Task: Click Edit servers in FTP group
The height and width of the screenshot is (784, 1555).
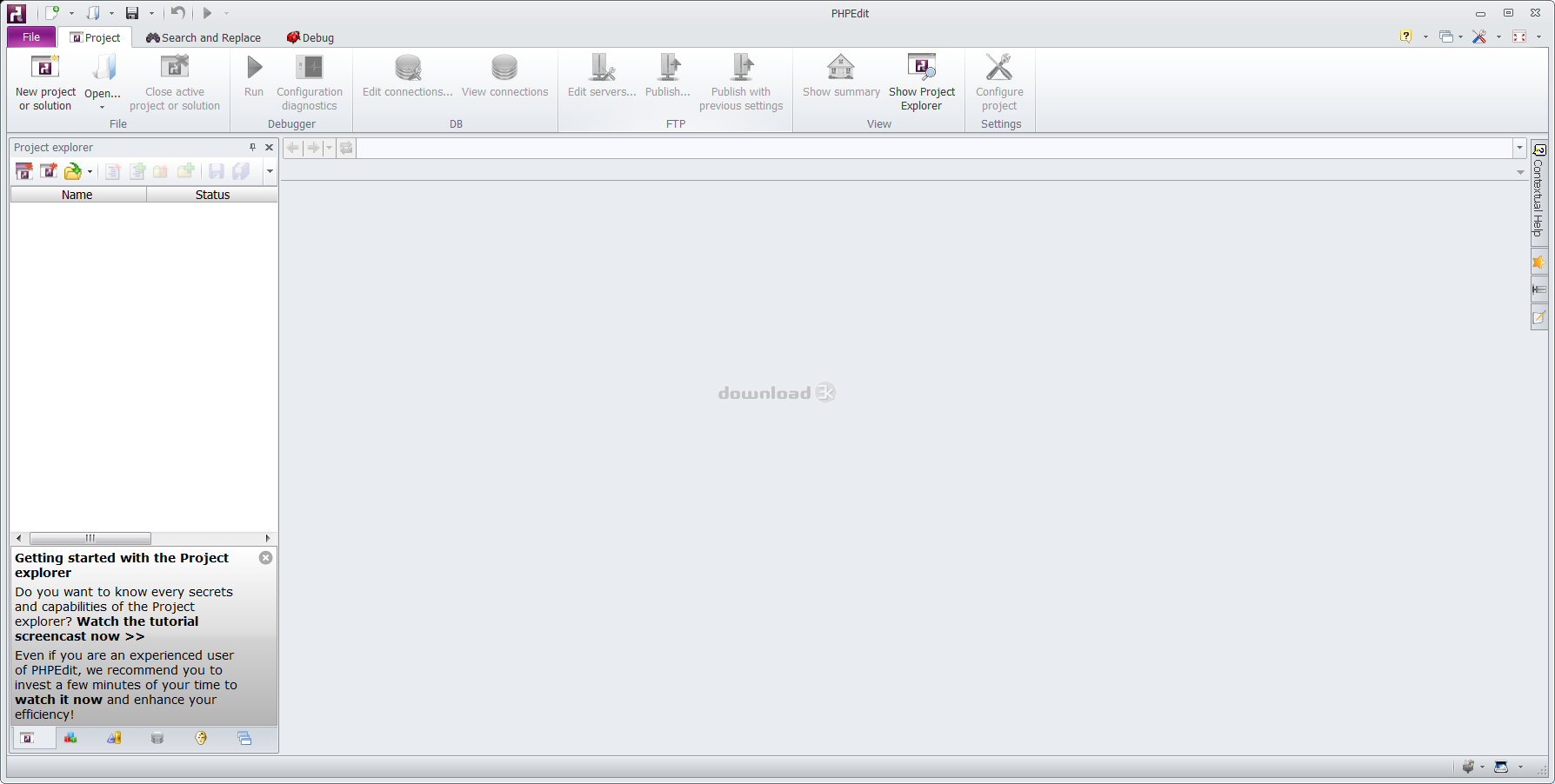Action: click(602, 76)
